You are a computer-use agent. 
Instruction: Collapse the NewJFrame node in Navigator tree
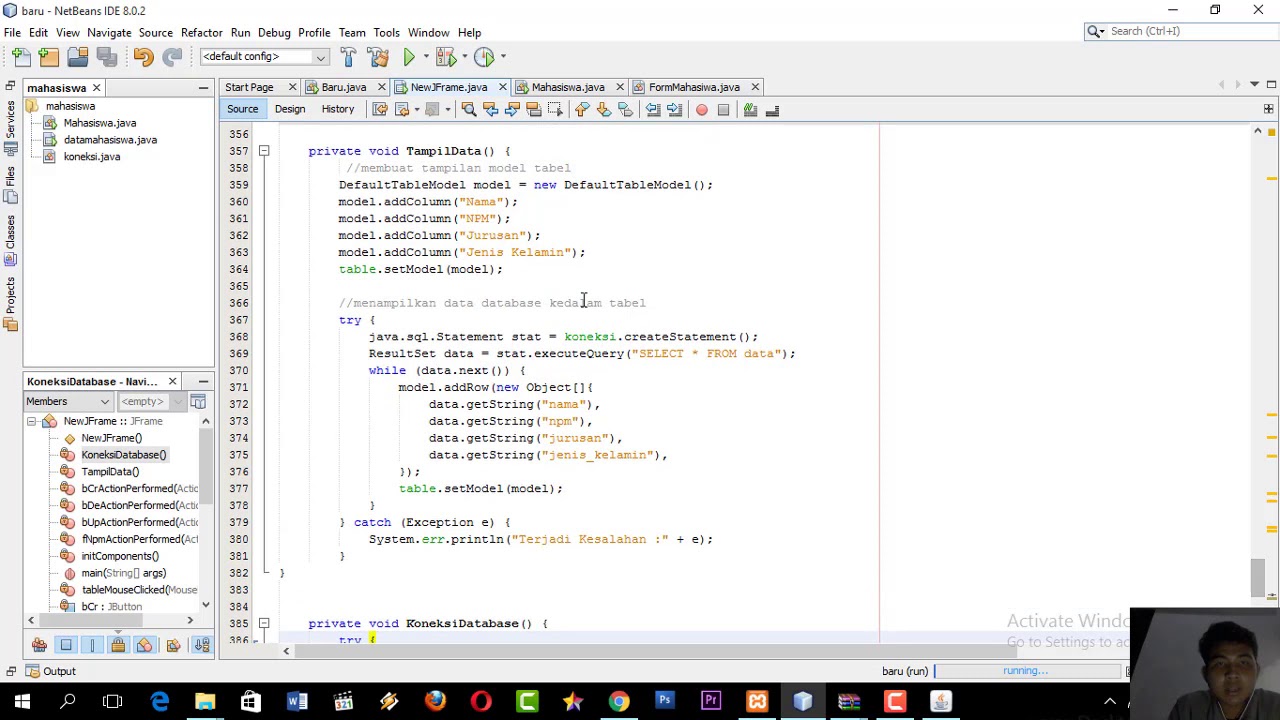point(31,422)
